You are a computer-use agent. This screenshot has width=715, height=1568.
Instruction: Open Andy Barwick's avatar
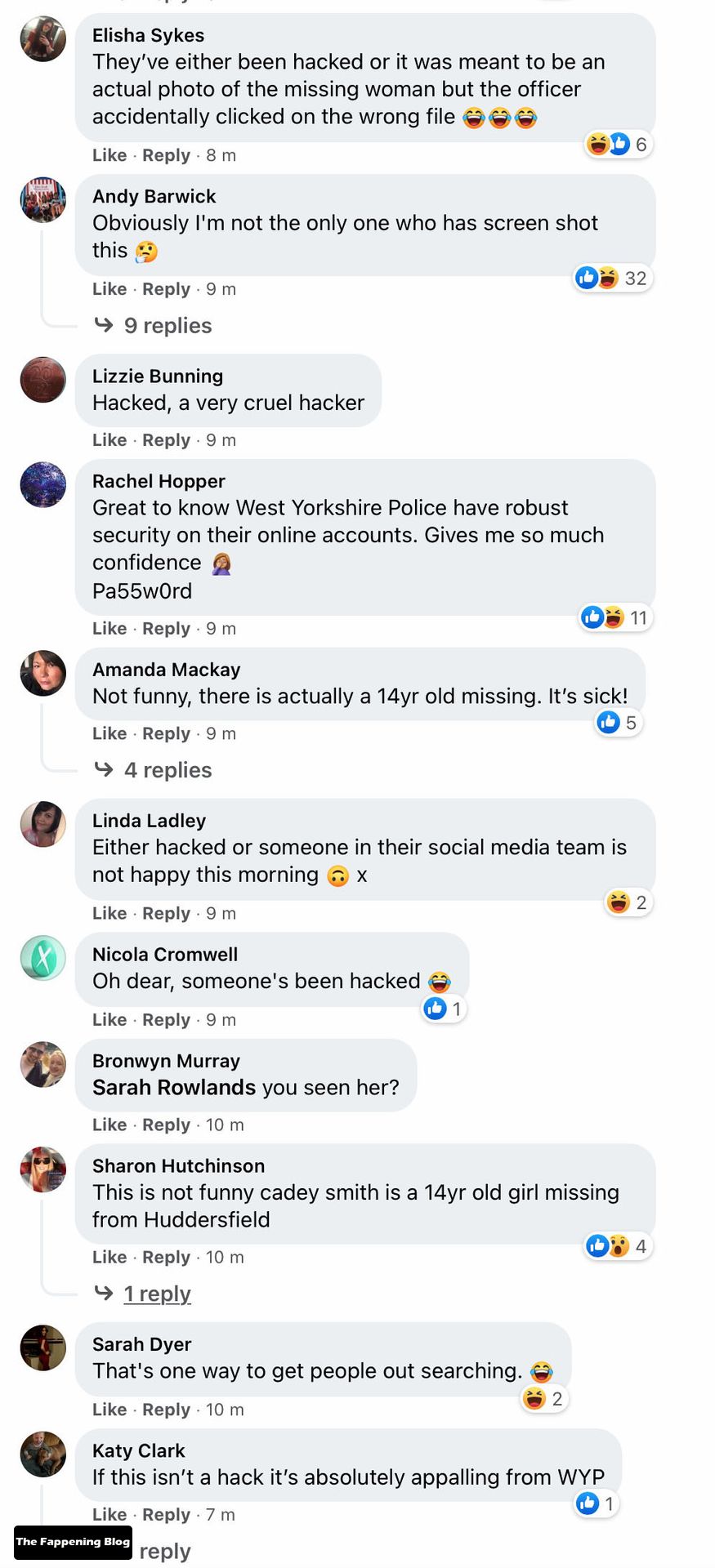[x=43, y=199]
